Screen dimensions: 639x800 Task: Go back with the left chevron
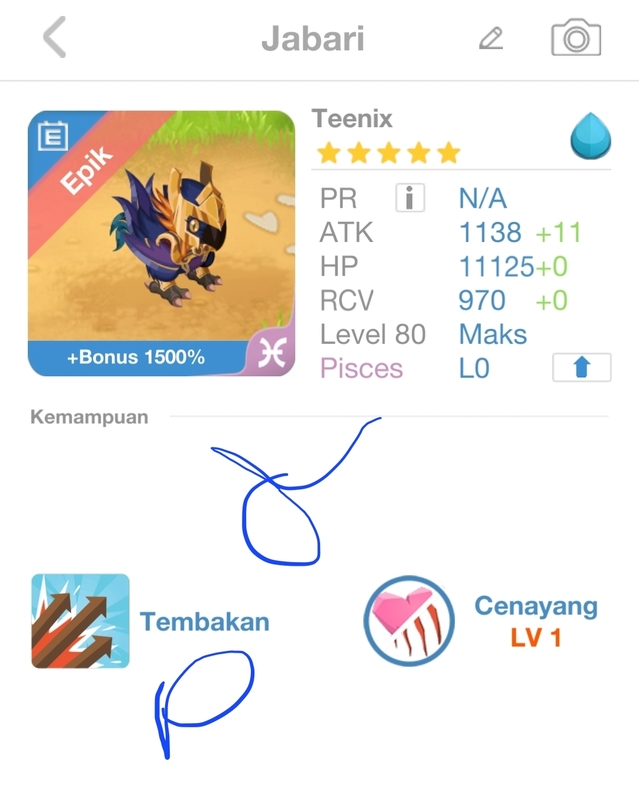pos(55,37)
